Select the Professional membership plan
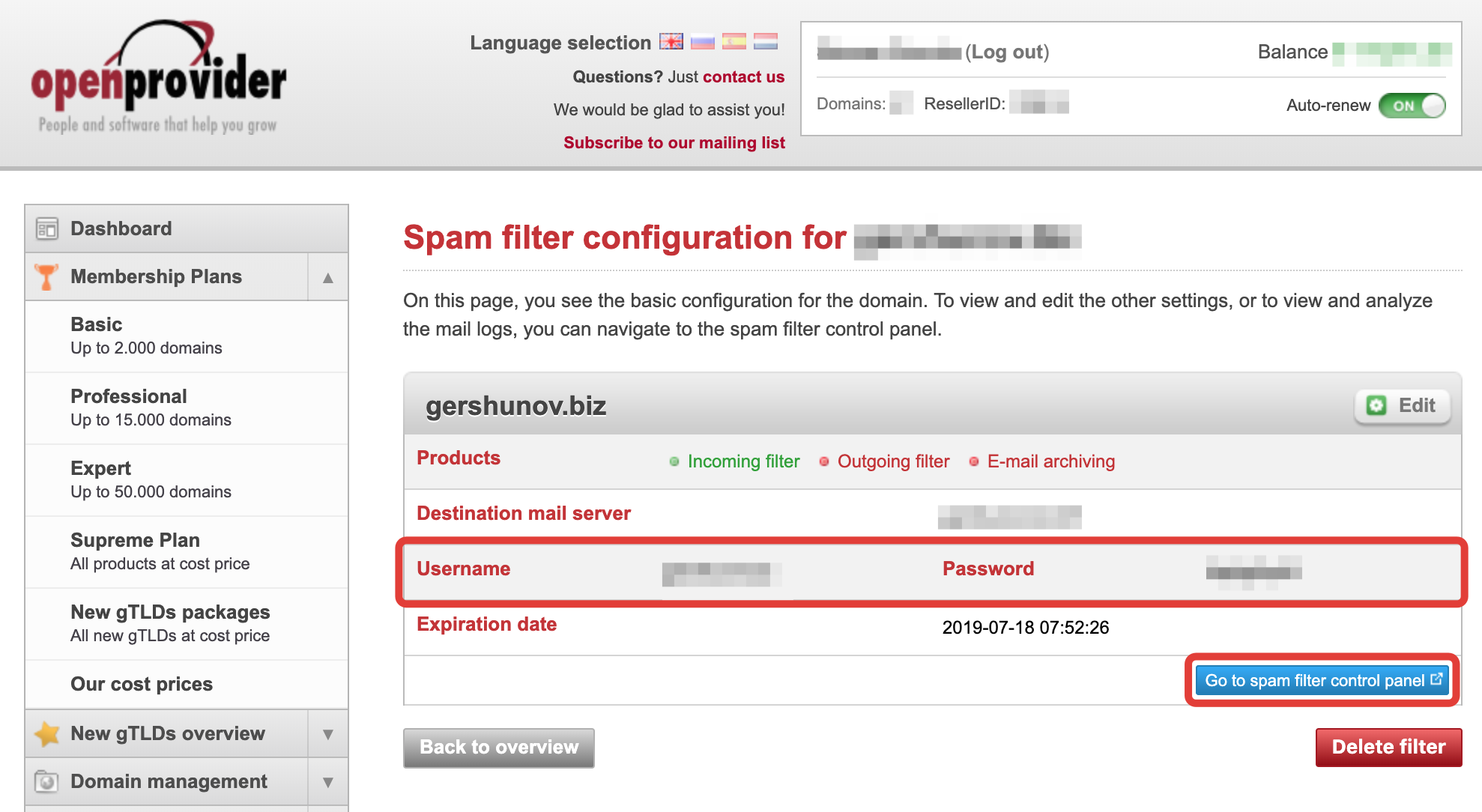The height and width of the screenshot is (812, 1482). pos(187,408)
